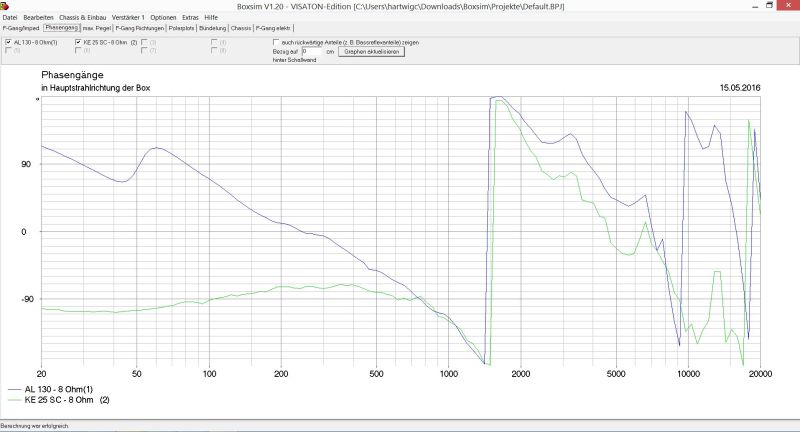
Task: Open the Verstärker 1 menu
Action: tap(128, 18)
